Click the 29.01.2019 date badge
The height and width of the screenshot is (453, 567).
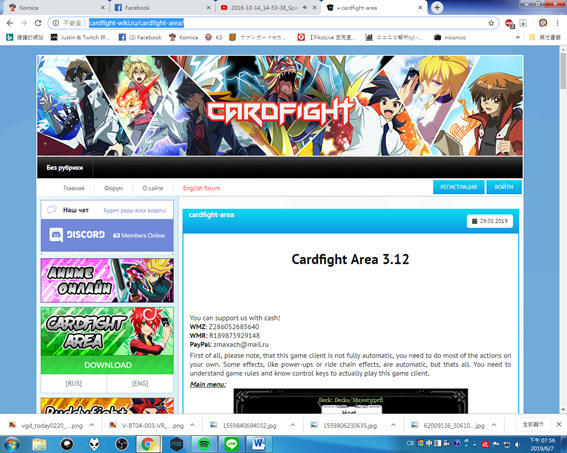point(490,221)
